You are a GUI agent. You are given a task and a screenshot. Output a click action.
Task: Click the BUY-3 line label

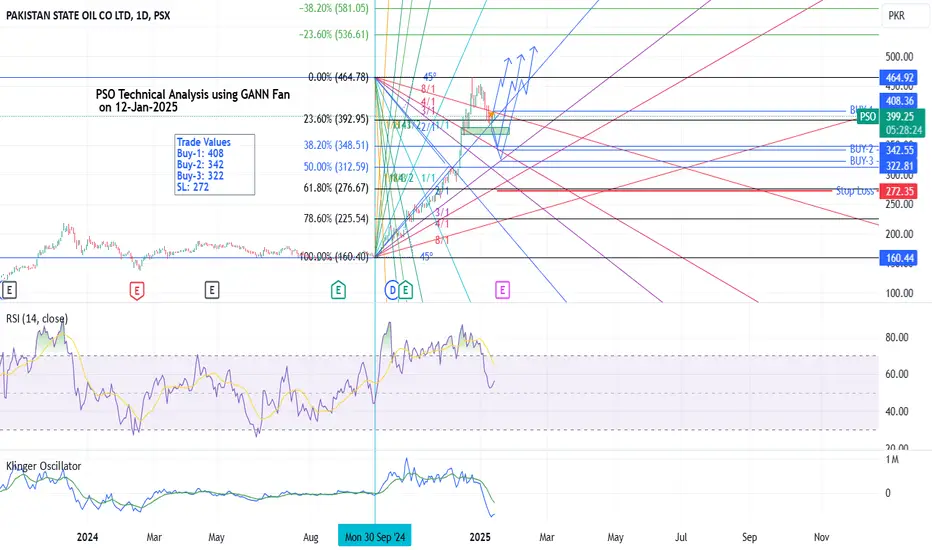coord(862,161)
